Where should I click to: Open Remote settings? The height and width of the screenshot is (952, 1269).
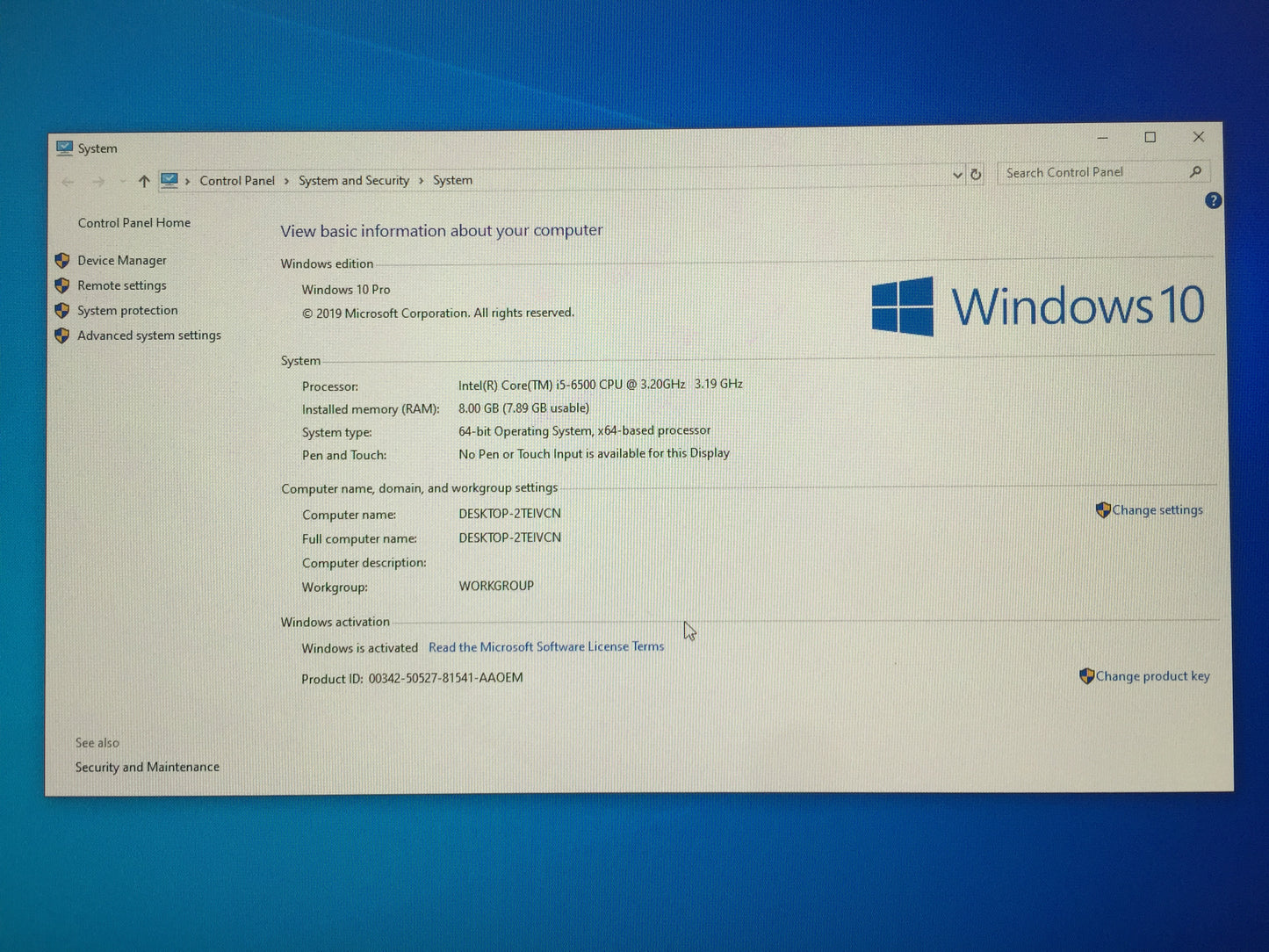click(121, 285)
